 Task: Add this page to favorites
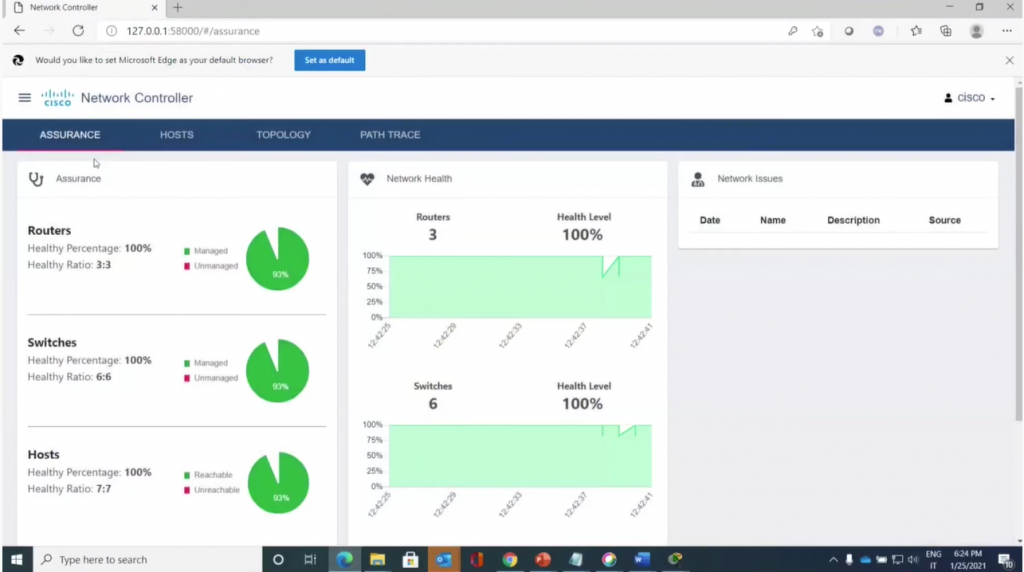(817, 31)
